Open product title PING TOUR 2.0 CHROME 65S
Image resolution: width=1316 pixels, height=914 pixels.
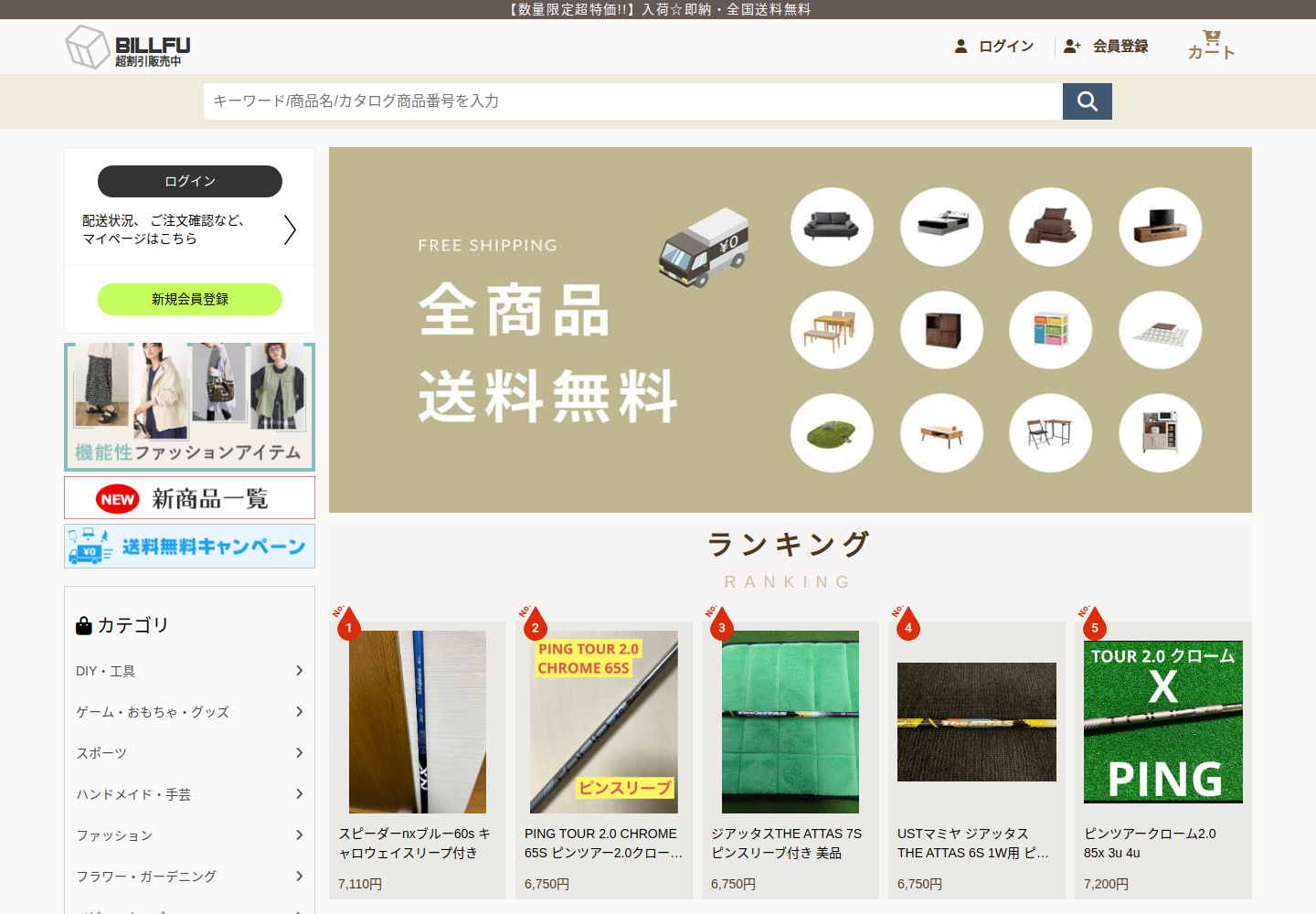[603, 843]
